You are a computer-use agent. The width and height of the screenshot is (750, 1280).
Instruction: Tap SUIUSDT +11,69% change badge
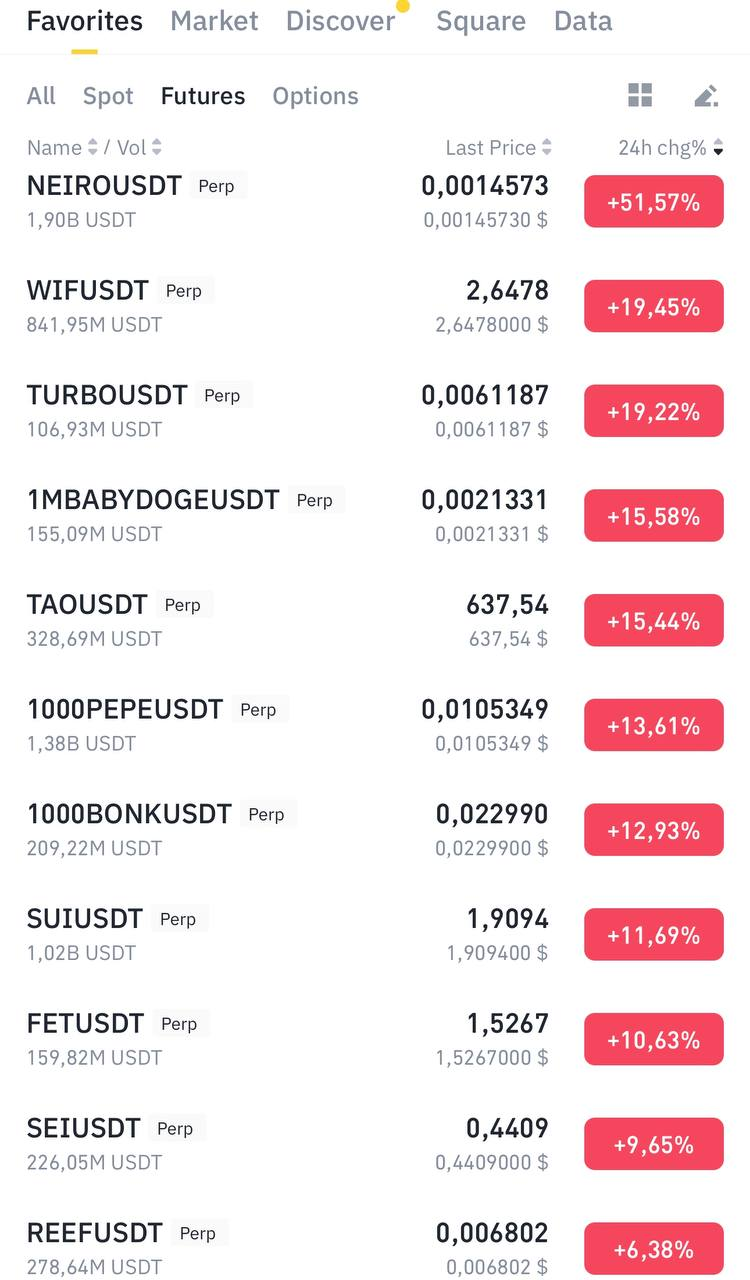(653, 935)
